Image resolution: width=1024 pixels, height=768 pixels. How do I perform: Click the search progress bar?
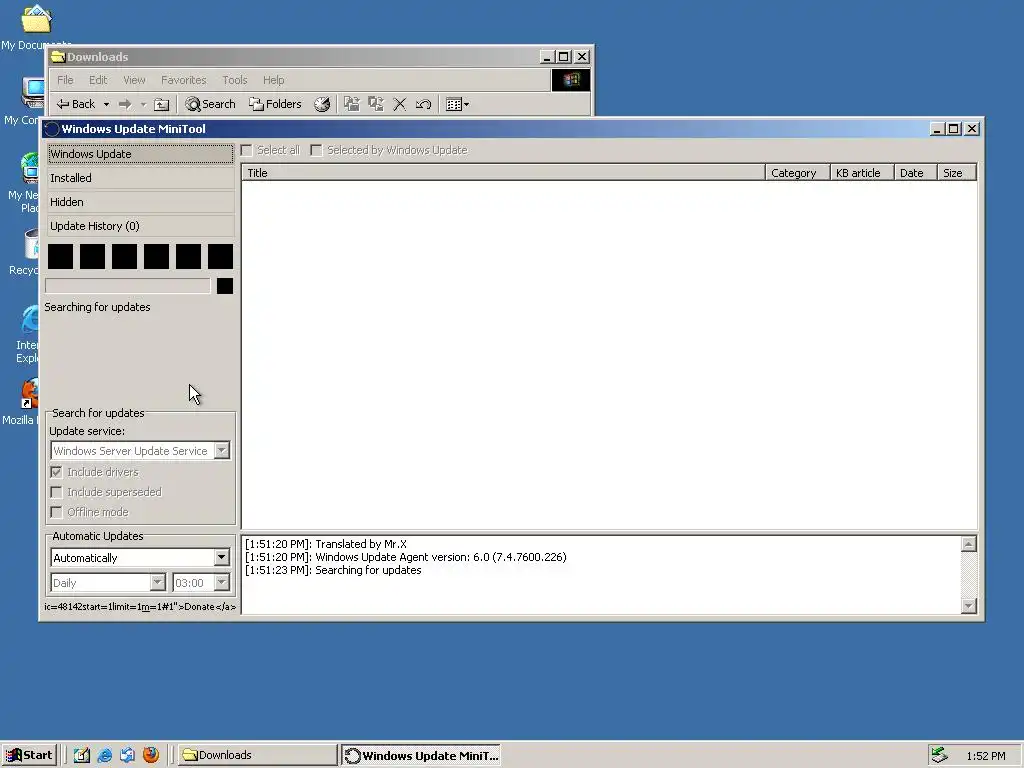point(128,285)
